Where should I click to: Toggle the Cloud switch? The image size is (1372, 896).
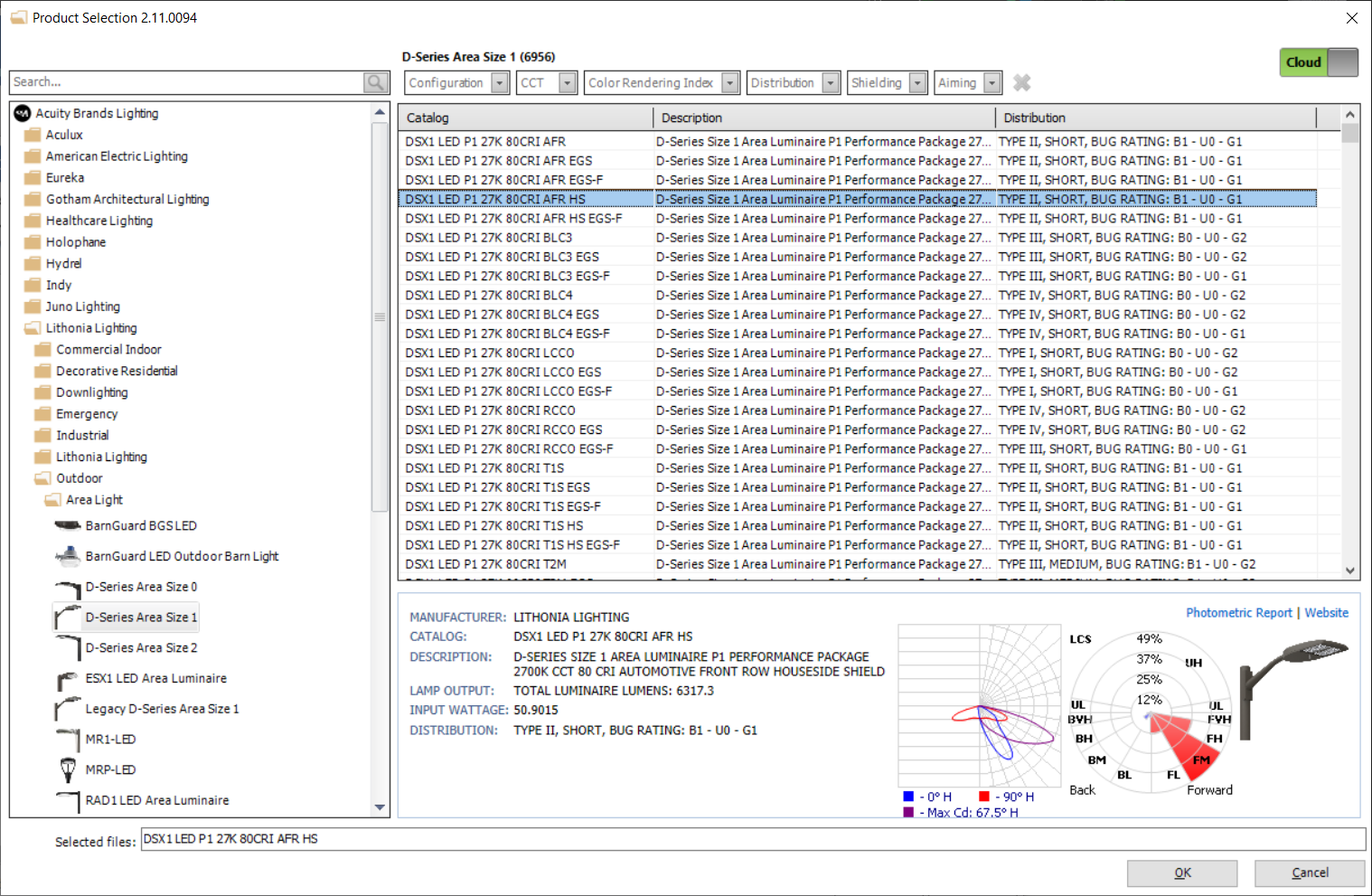pos(1319,62)
